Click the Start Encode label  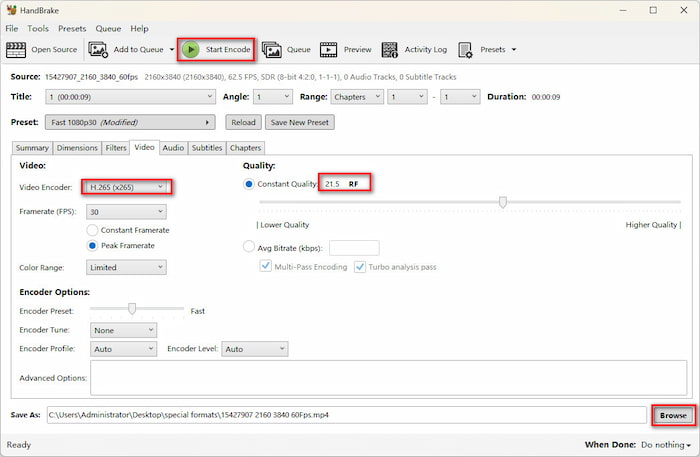228,50
